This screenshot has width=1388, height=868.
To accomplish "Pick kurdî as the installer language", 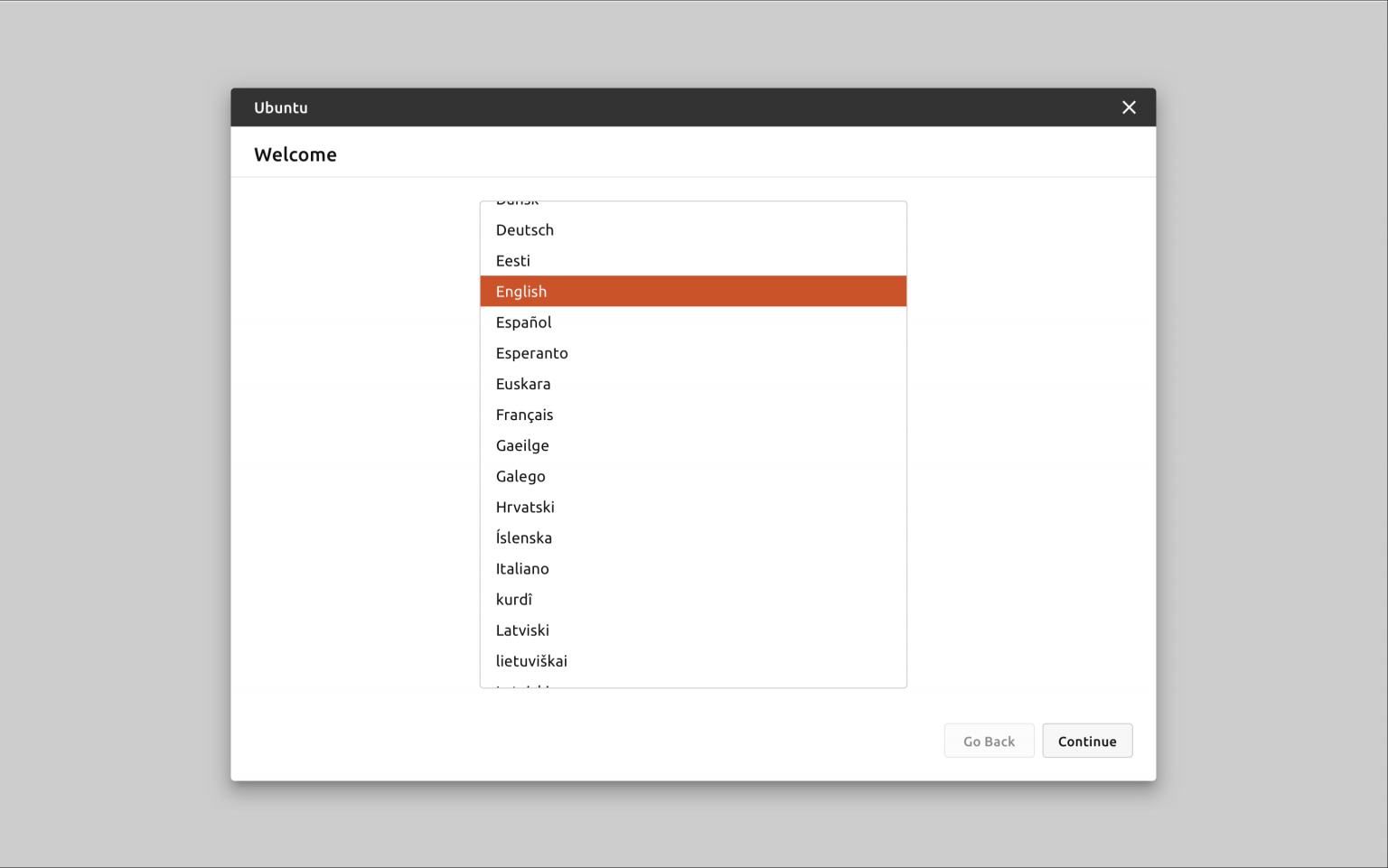I will 693,598.
